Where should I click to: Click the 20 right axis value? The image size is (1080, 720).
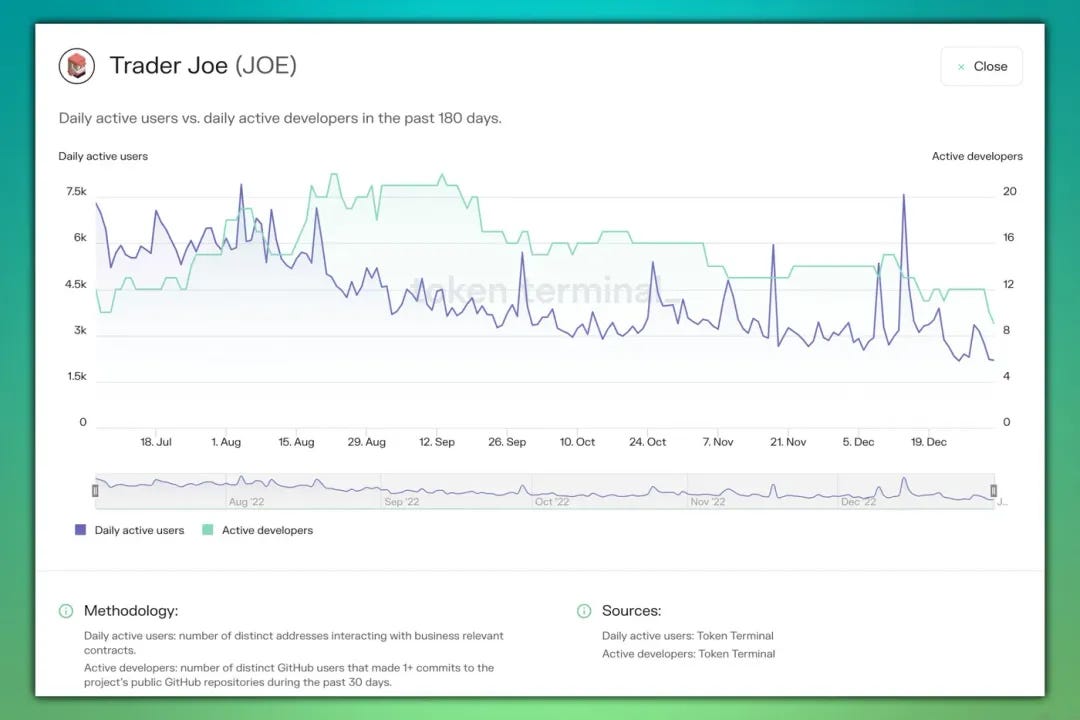(1009, 192)
